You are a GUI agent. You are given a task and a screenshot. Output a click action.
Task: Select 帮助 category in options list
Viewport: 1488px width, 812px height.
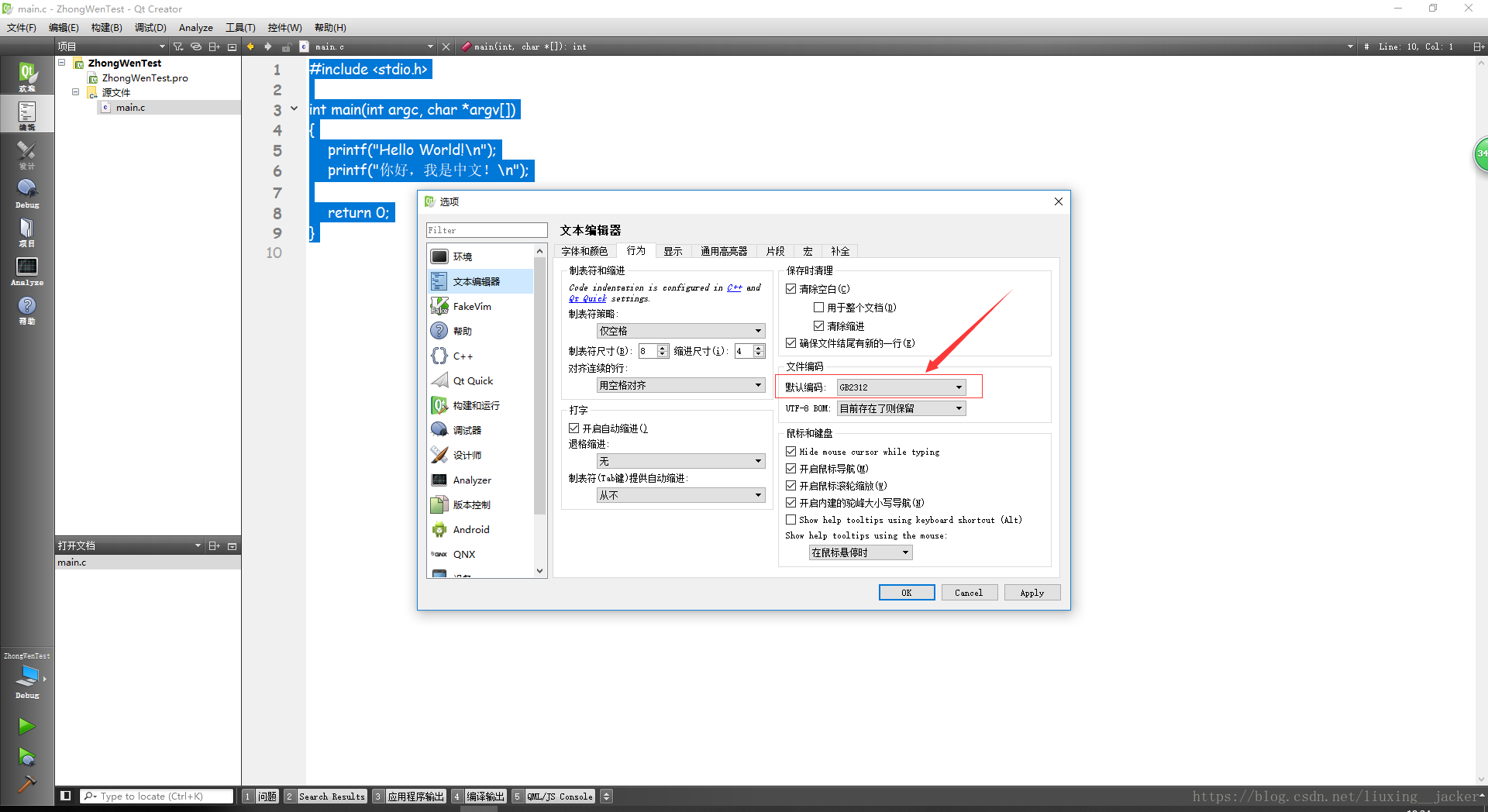click(480, 331)
